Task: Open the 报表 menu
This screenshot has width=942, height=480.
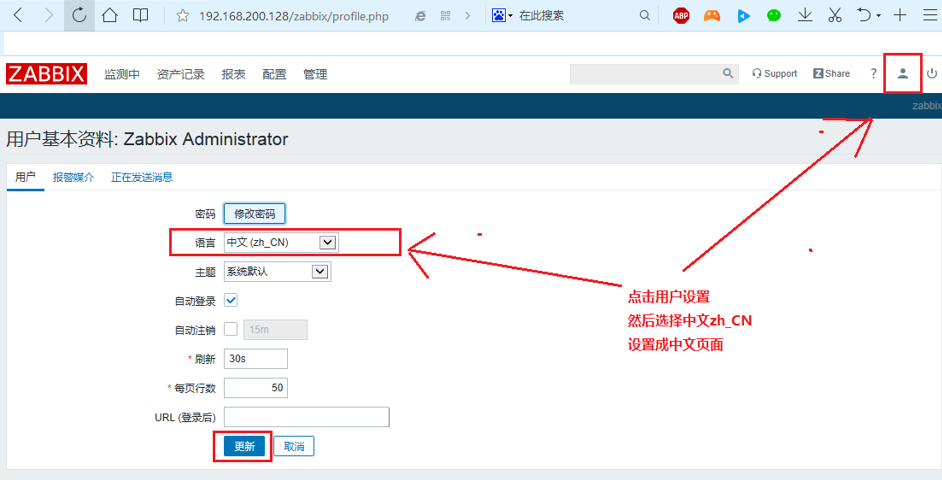Action: (233, 74)
